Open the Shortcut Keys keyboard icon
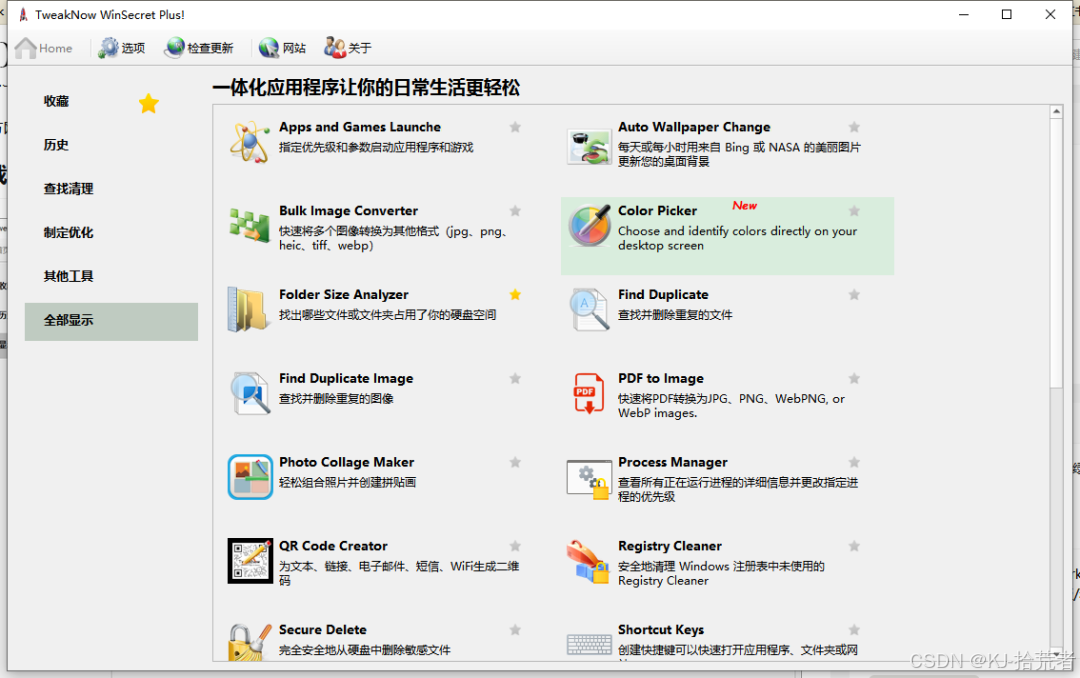The width and height of the screenshot is (1080, 678). (x=589, y=644)
